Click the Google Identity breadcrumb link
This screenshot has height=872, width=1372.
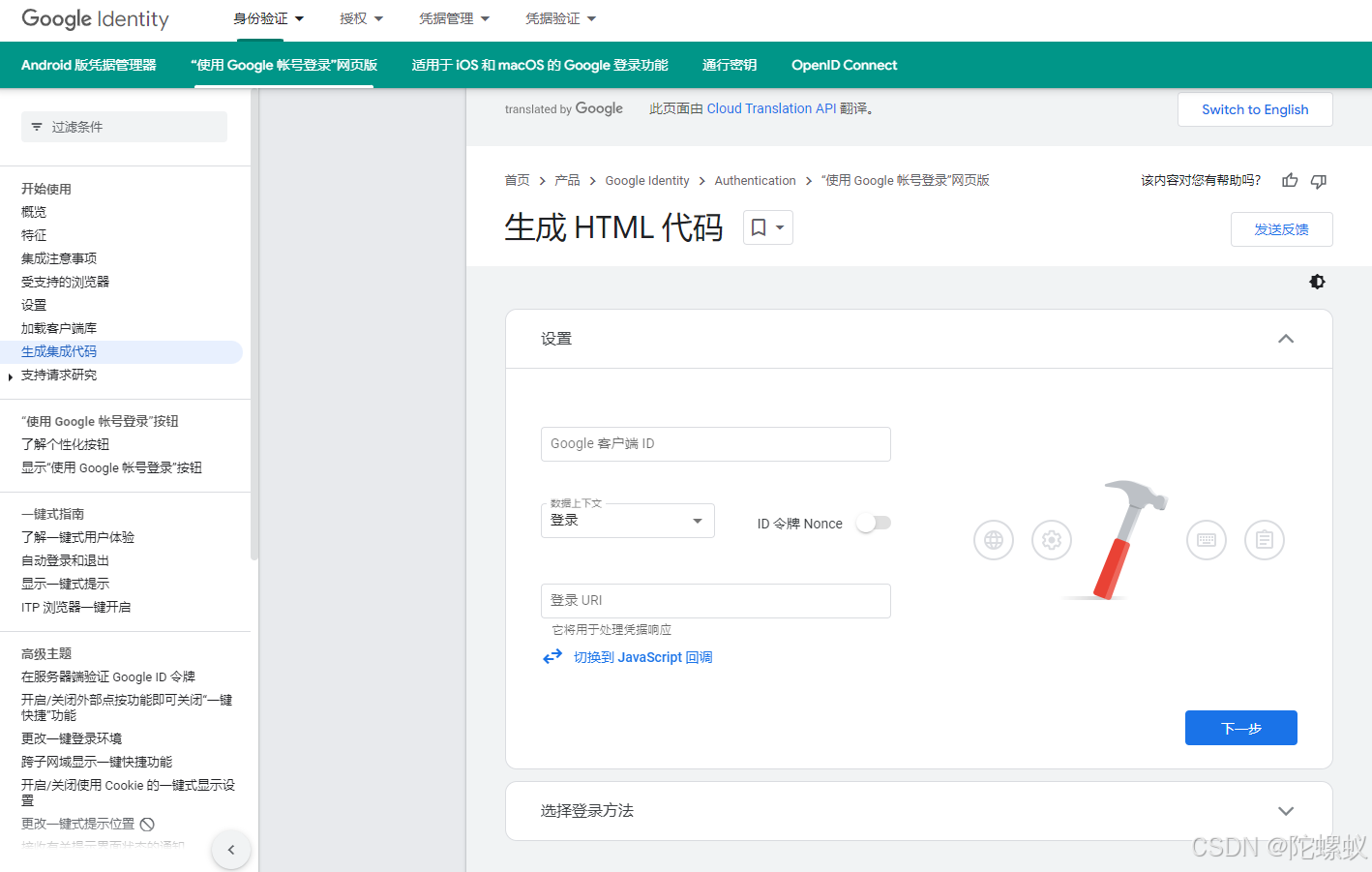pos(647,180)
